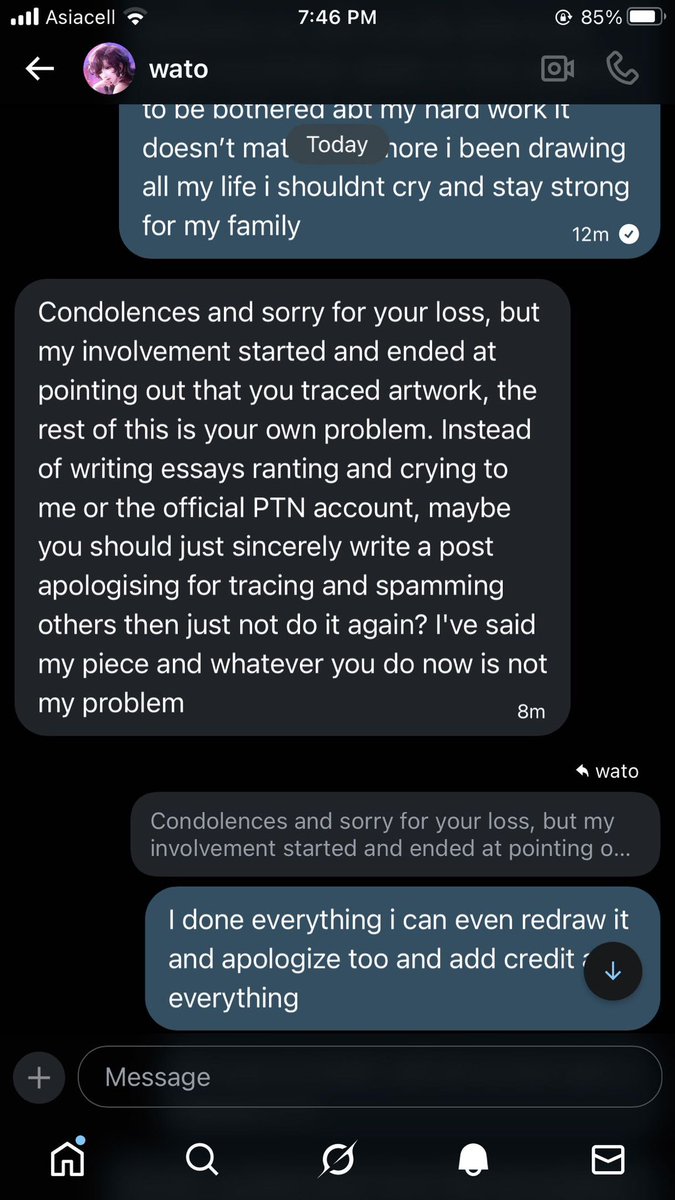This screenshot has height=1200, width=675.
Task: Tap the message about redrawing and credit
Action: click(402, 957)
